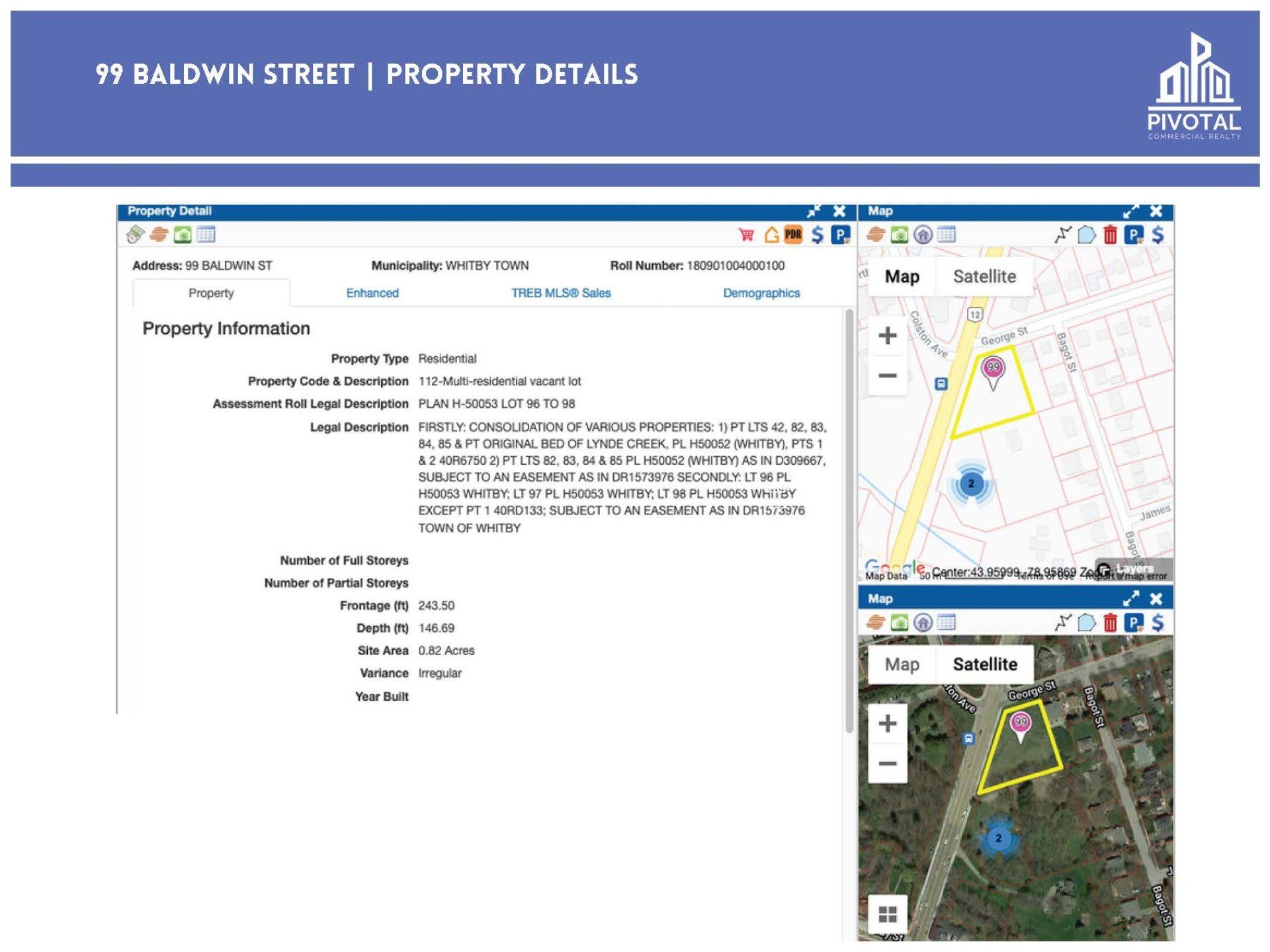Expand the upper Map panel to full size
The height and width of the screenshot is (952, 1270).
1130,212
